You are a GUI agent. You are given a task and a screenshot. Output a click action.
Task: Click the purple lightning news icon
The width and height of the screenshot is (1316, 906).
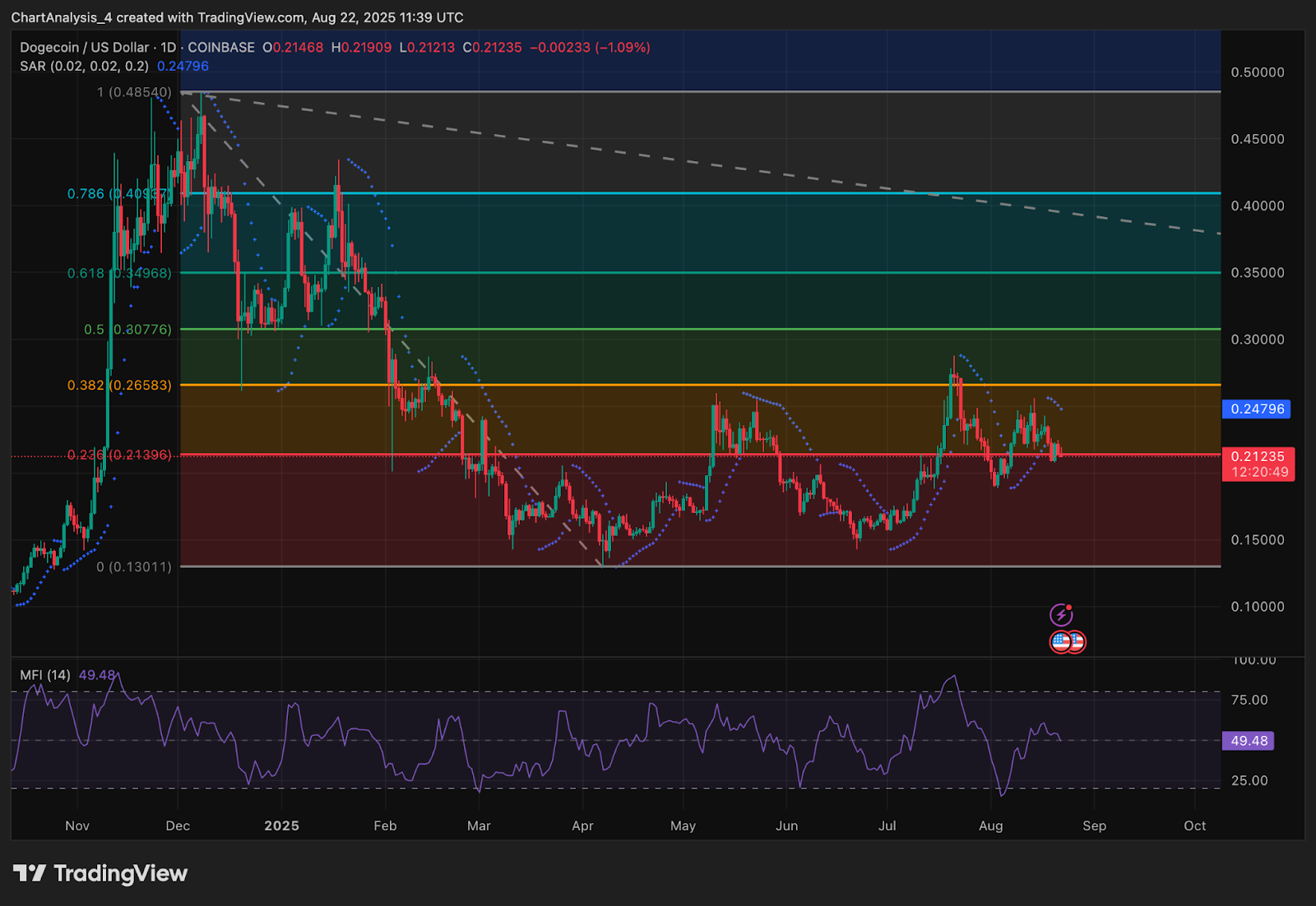coord(1061,614)
